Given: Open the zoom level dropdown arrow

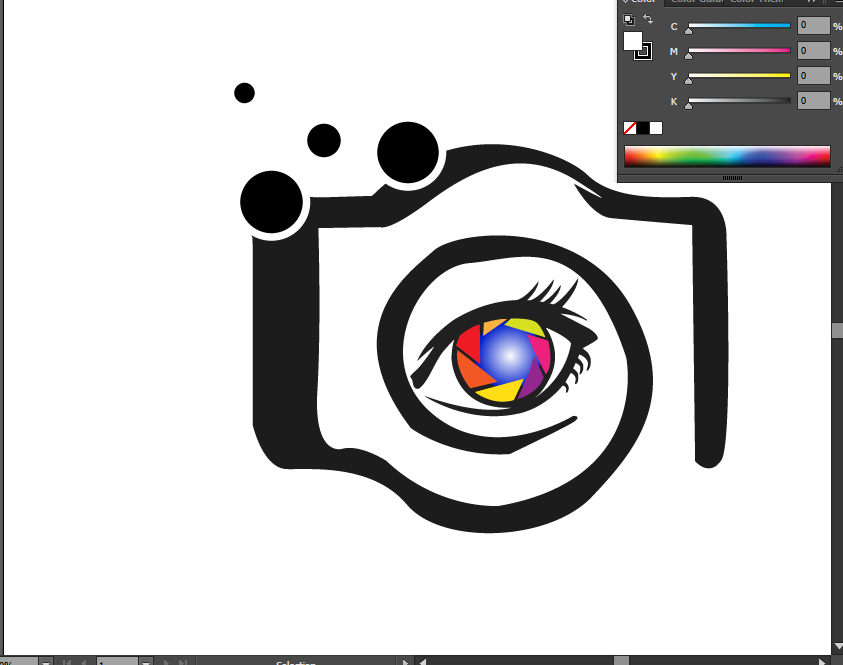Looking at the screenshot, I should 46,662.
